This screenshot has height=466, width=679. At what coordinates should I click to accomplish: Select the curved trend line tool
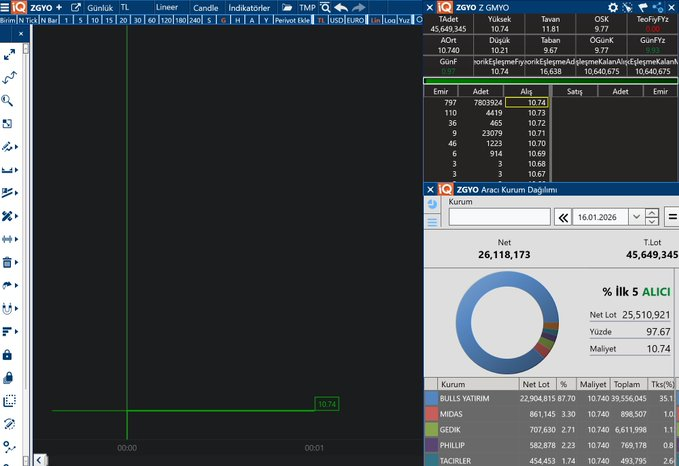(x=9, y=78)
